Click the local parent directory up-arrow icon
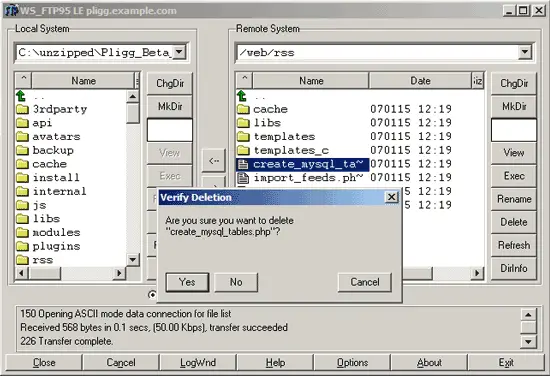The height and width of the screenshot is (376, 550). [x=21, y=95]
